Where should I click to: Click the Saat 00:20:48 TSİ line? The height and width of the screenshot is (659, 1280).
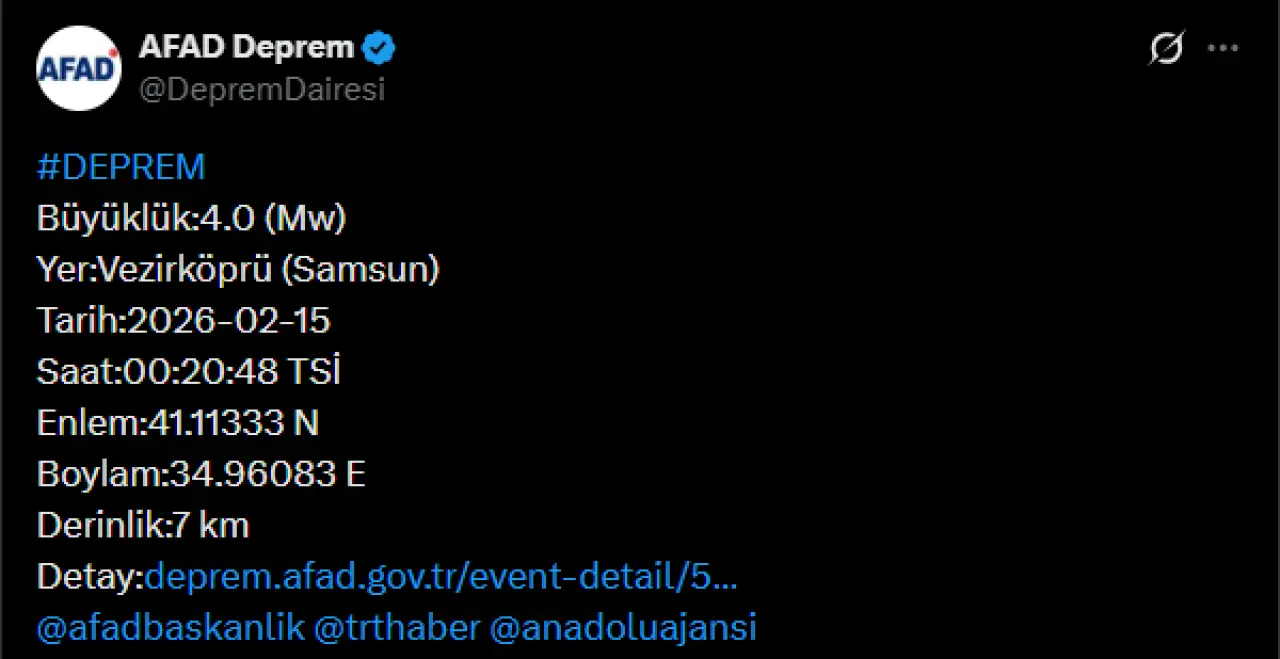coord(189,372)
